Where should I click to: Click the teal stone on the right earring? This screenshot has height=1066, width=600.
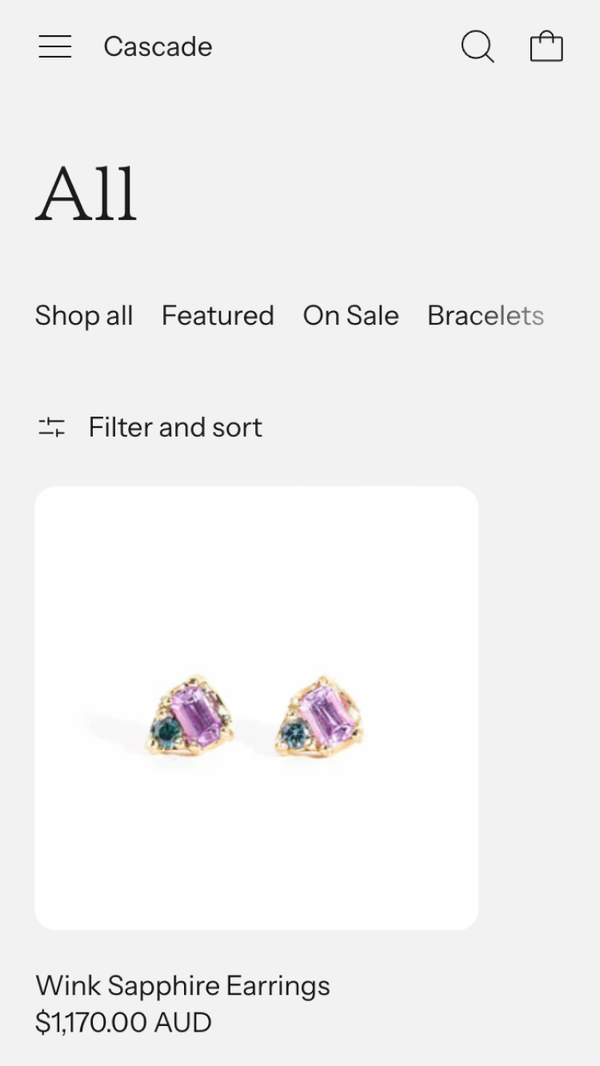tap(296, 734)
